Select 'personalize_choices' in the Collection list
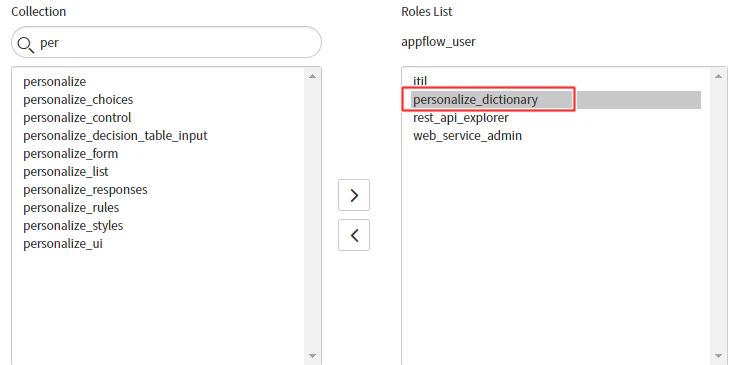This screenshot has height=365, width=742. pyautogui.click(x=78, y=100)
